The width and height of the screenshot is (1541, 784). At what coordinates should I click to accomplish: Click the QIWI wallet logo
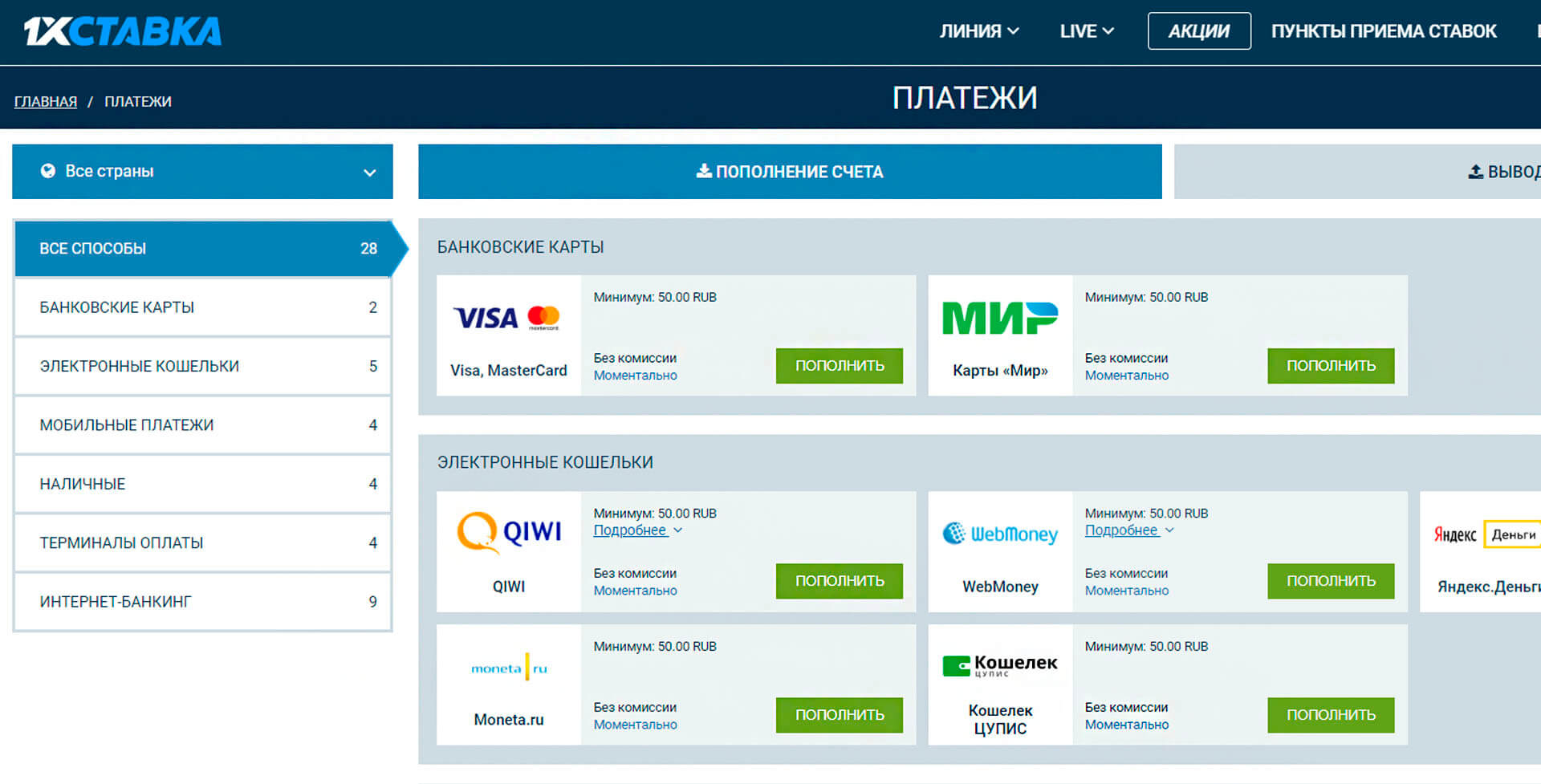509,533
